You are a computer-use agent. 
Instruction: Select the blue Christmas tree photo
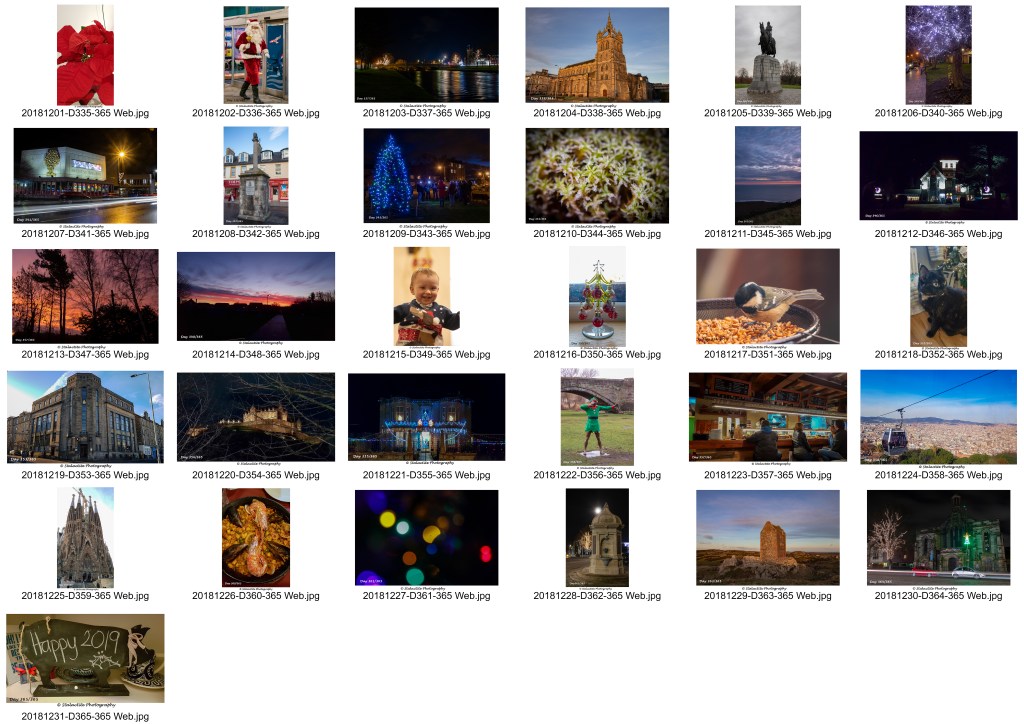click(x=426, y=176)
